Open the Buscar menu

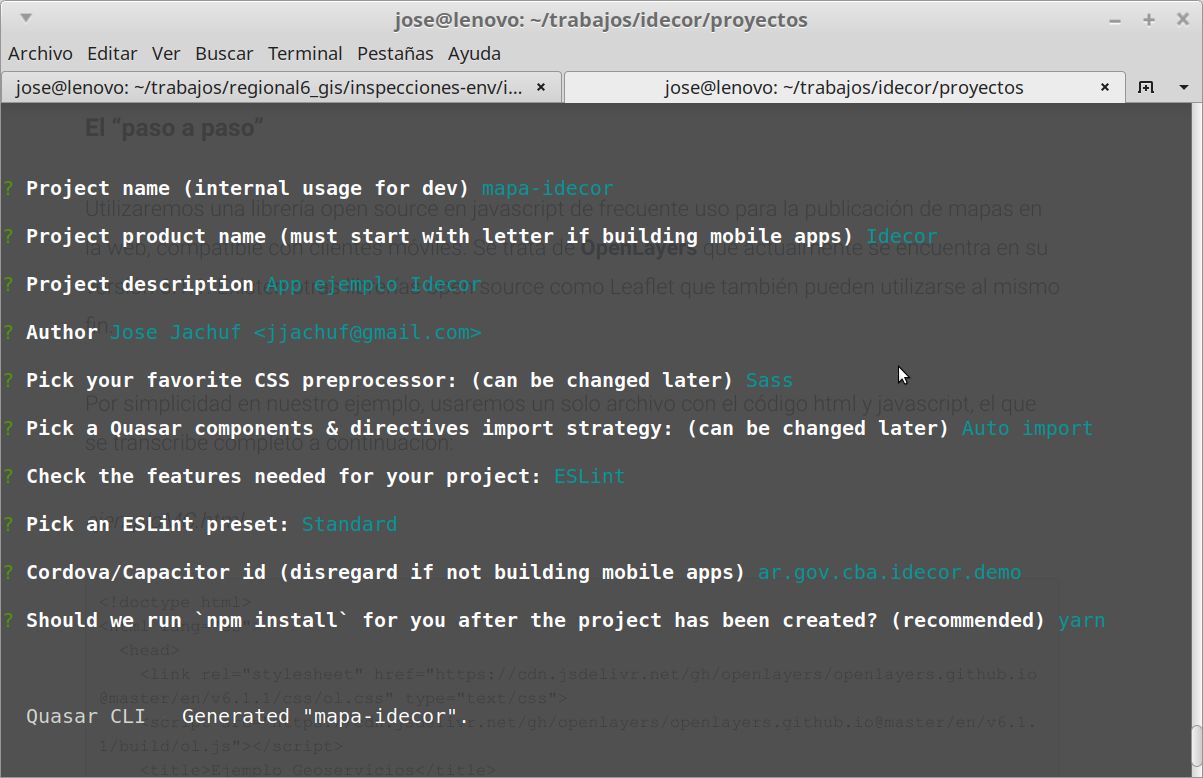tap(224, 53)
